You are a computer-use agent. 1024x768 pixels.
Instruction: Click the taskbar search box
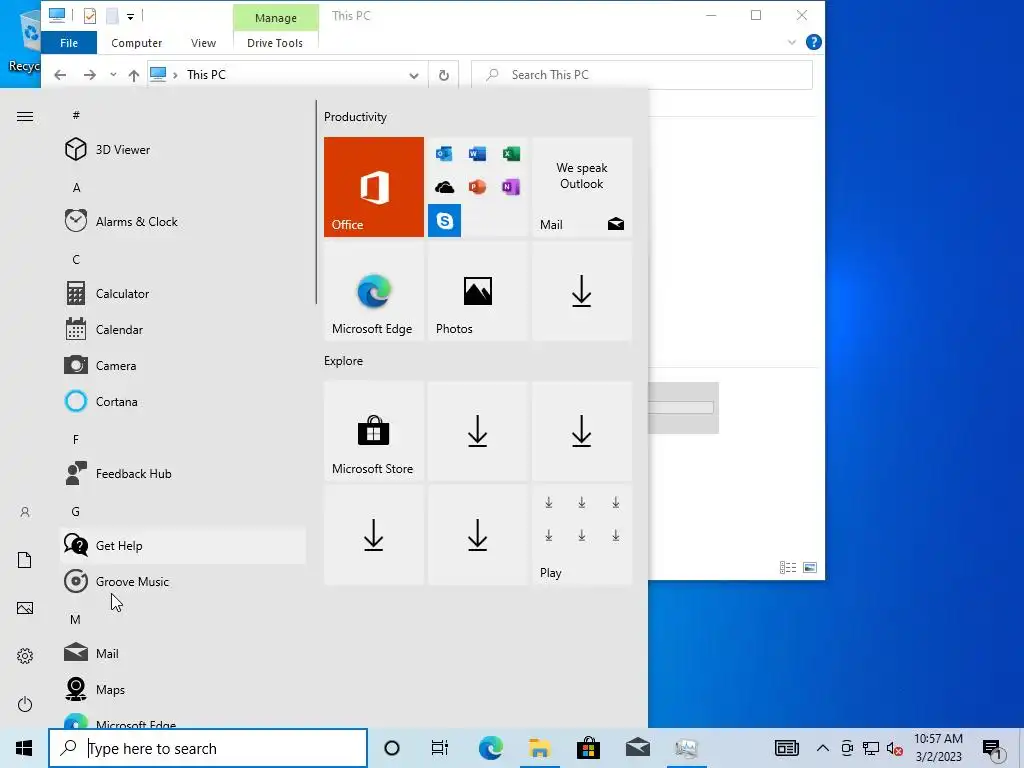(x=208, y=748)
